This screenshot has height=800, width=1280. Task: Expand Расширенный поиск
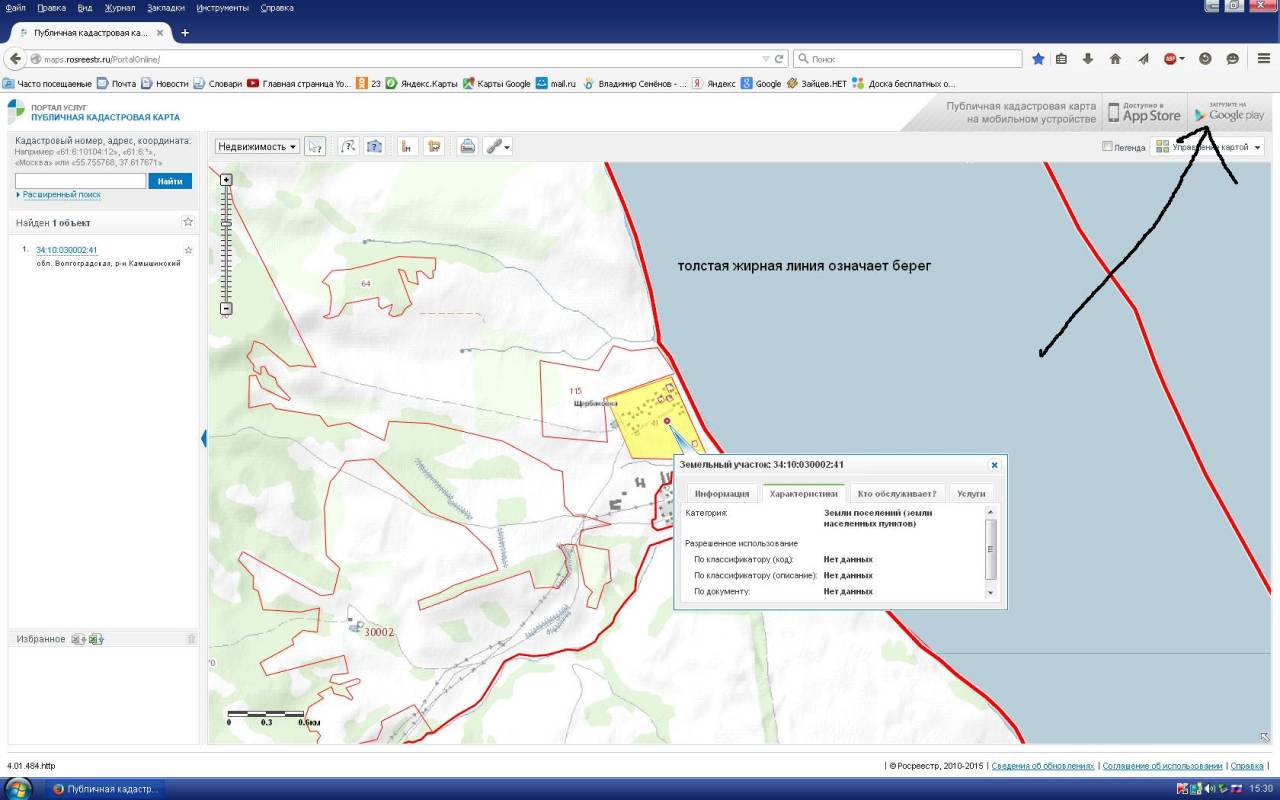tap(62, 195)
